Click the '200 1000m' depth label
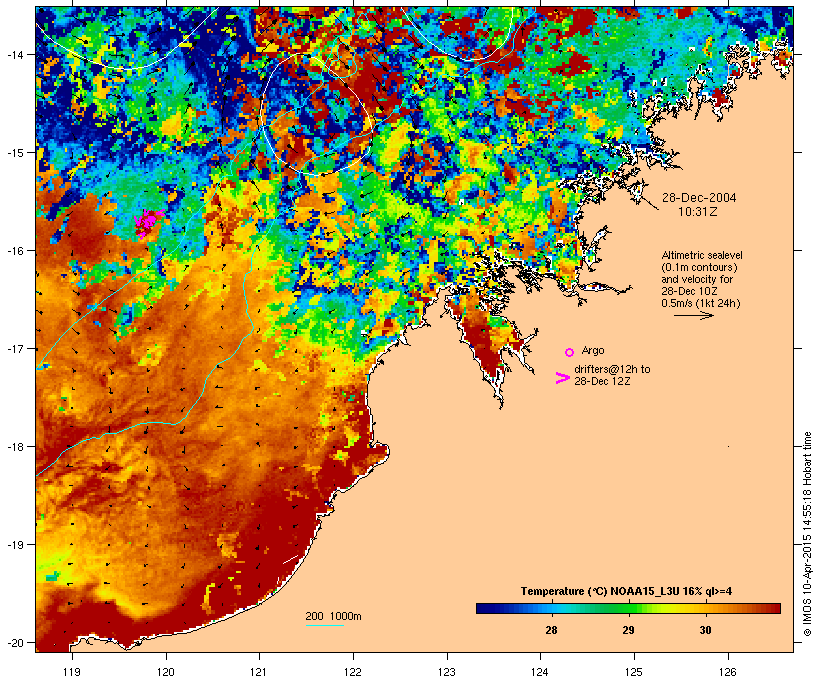This screenshot has width=820, height=680. click(x=333, y=616)
